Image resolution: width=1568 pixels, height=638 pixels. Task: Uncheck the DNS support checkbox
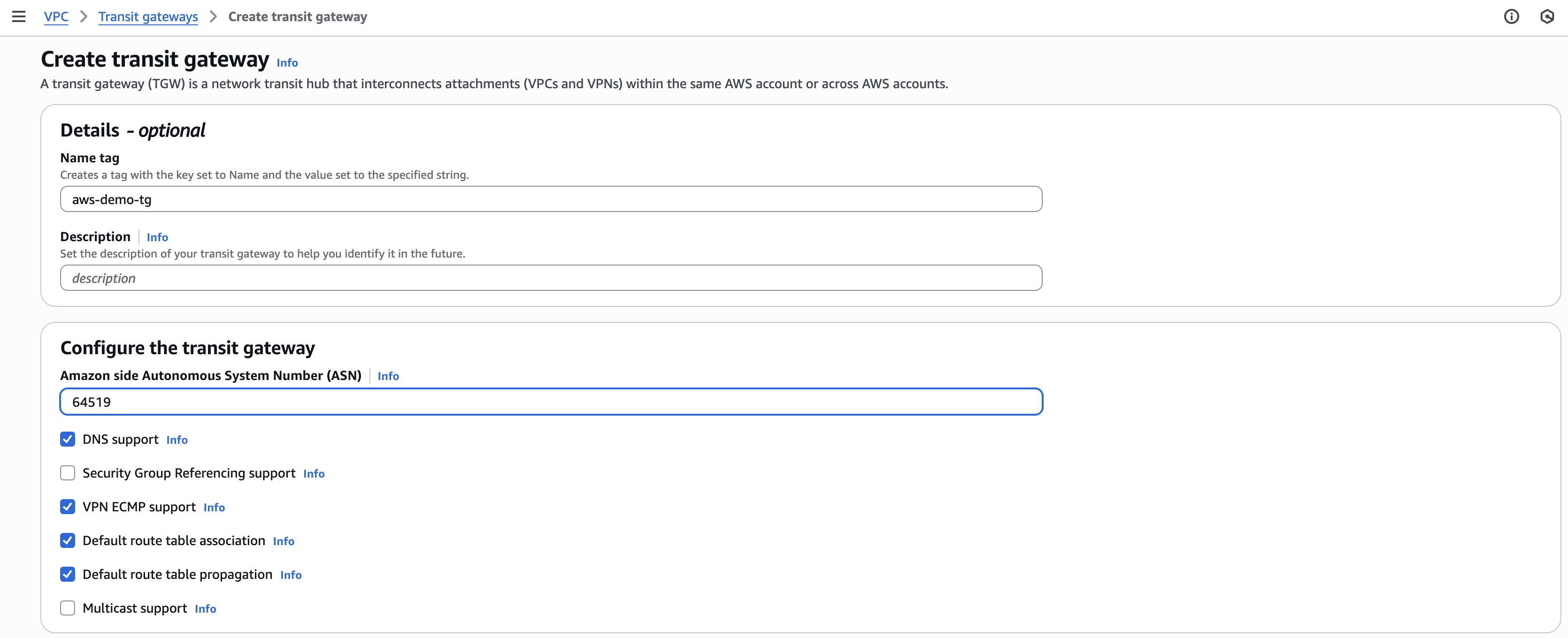click(68, 439)
